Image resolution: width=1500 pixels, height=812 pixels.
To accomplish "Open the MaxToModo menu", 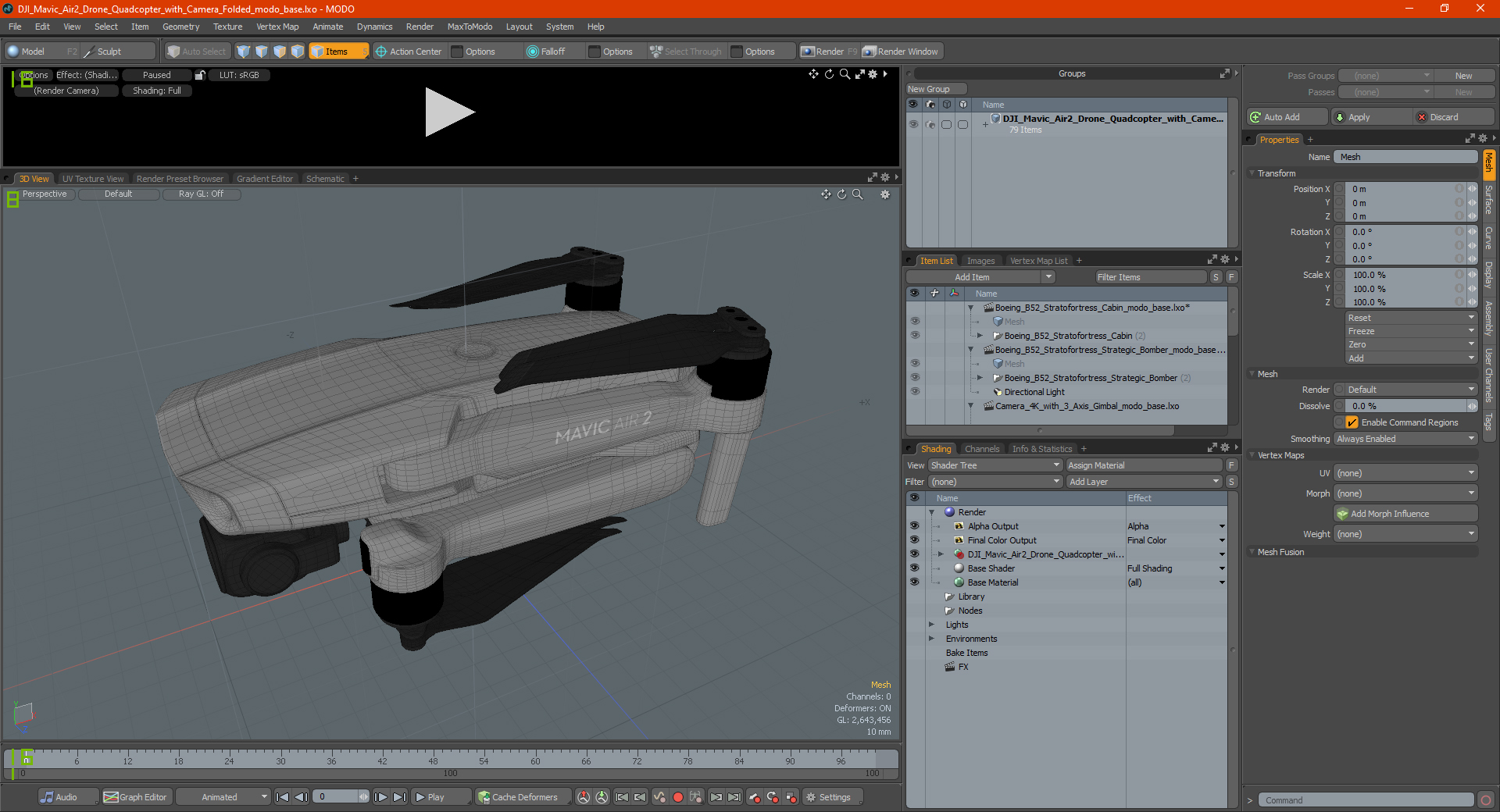I will 470,27.
